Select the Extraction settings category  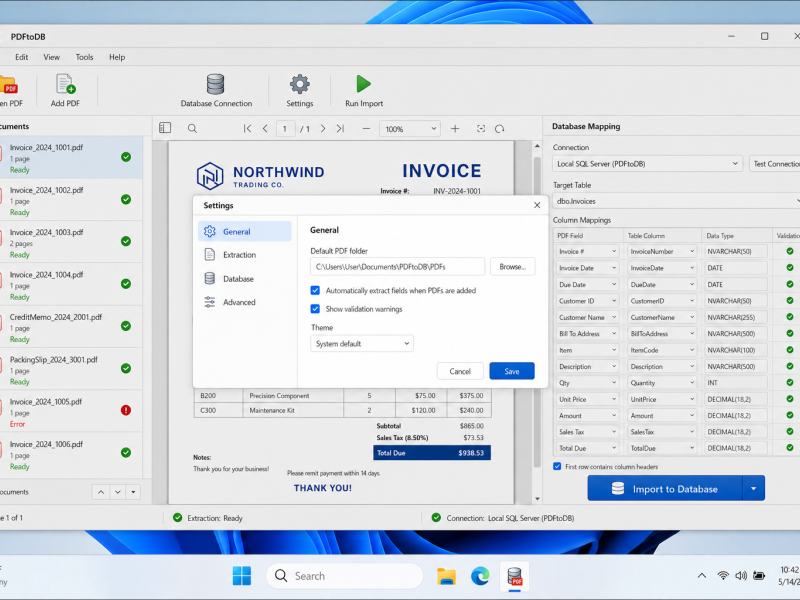click(244, 255)
